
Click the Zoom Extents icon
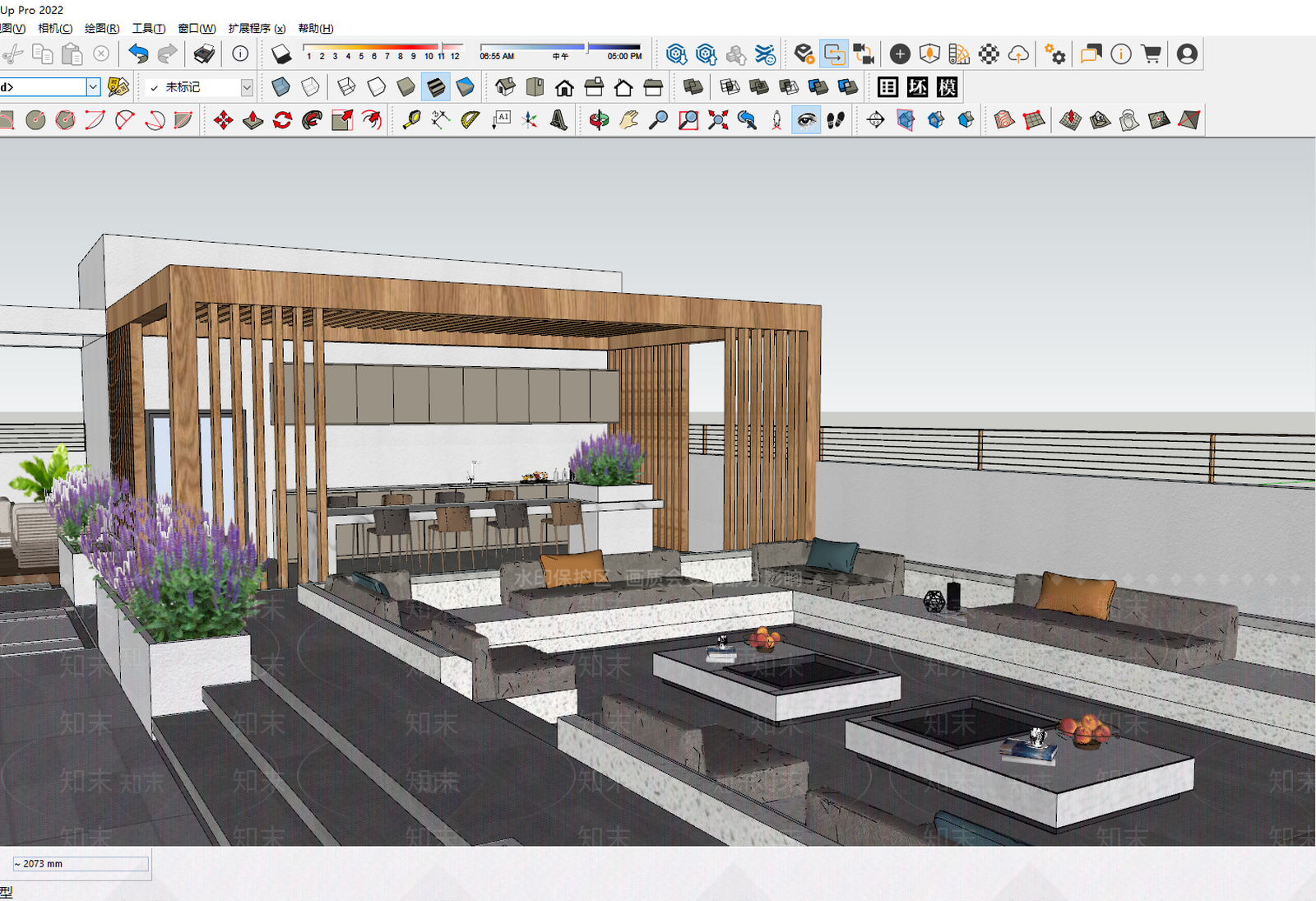(x=717, y=120)
